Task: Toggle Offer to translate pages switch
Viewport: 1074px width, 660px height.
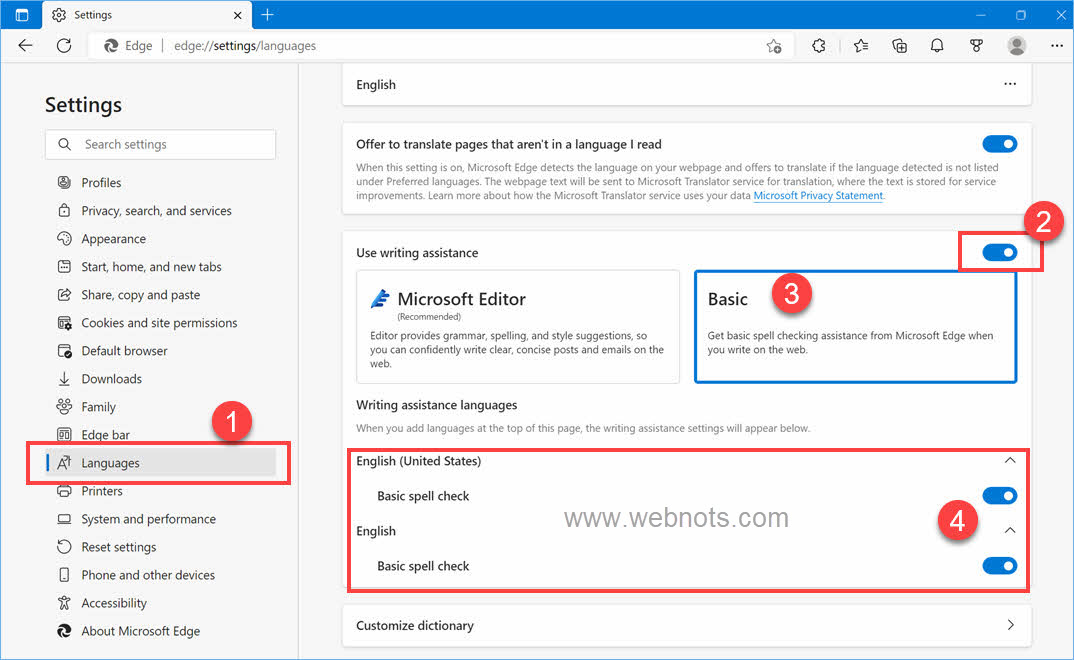Action: coord(999,144)
